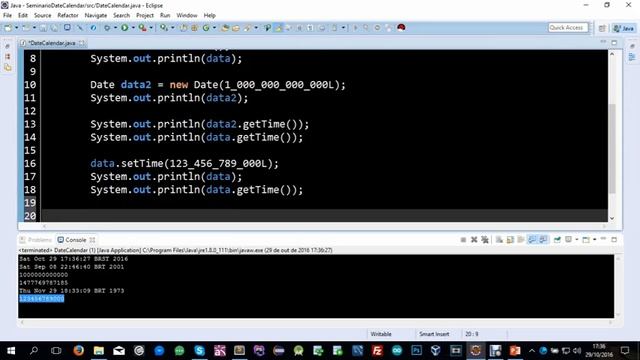
Task: Click the New Java Class icon
Action: click(206, 28)
